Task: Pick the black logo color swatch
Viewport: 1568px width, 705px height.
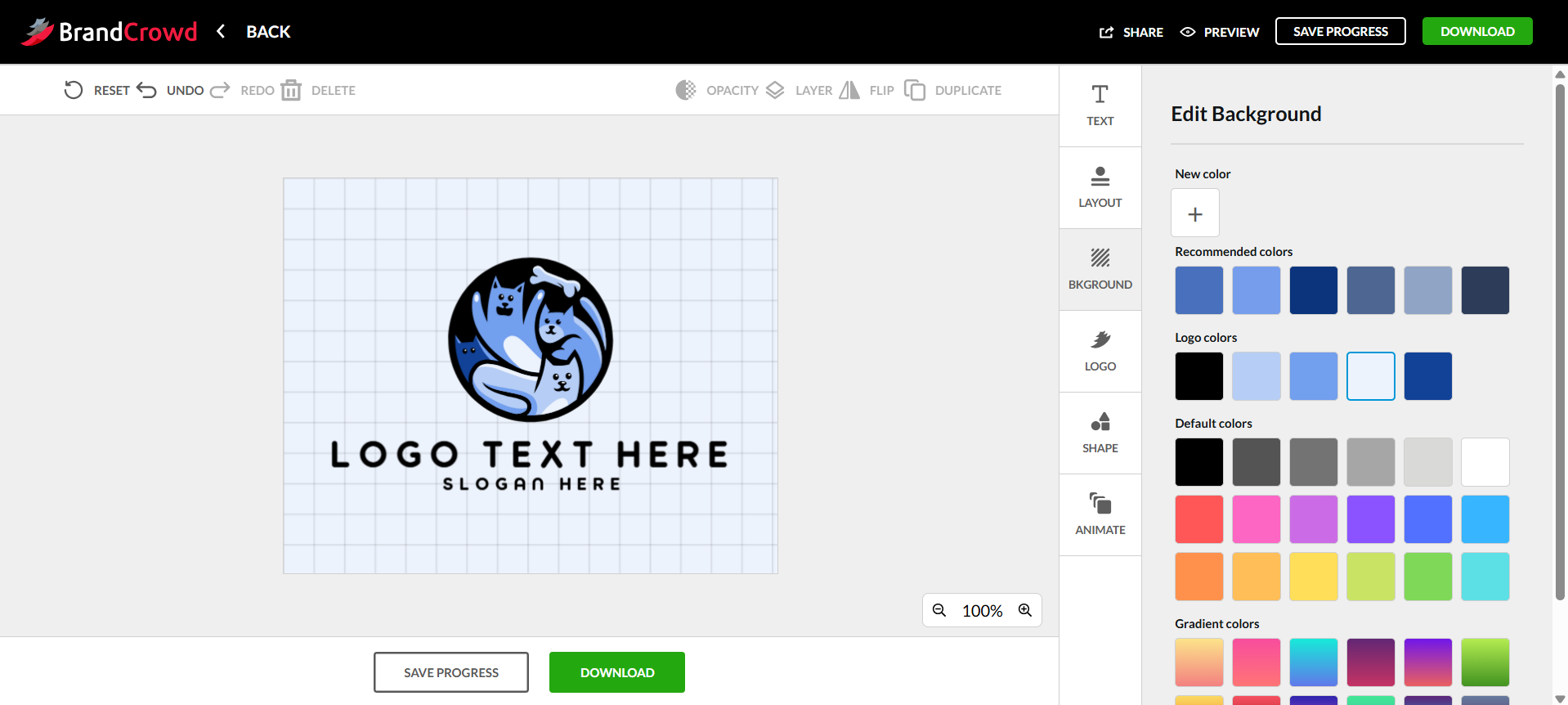Action: click(1199, 376)
